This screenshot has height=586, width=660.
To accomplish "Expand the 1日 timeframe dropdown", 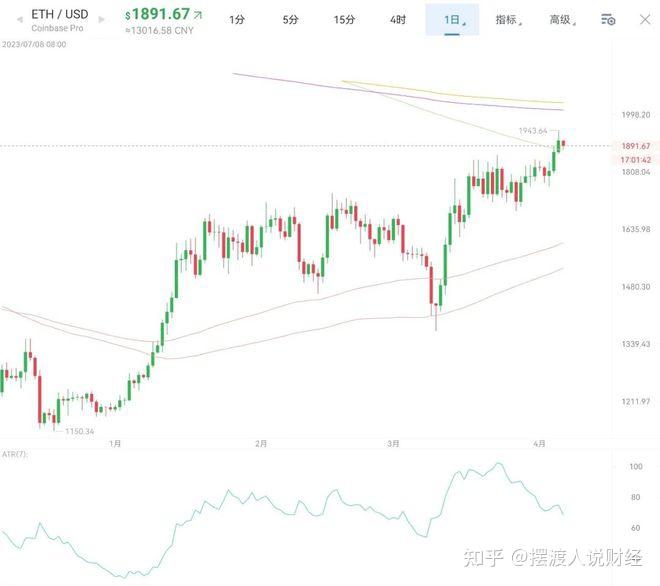I will click(x=452, y=19).
